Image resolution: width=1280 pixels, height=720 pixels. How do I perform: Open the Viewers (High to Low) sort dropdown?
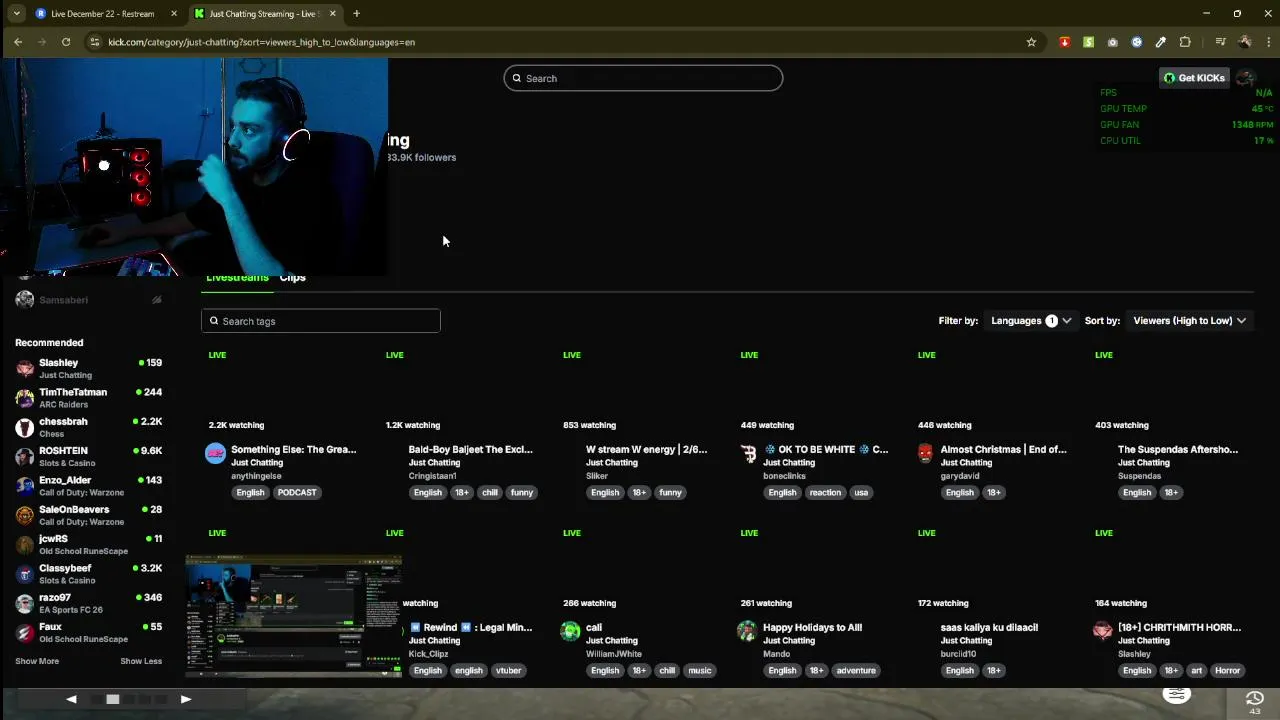point(1189,321)
